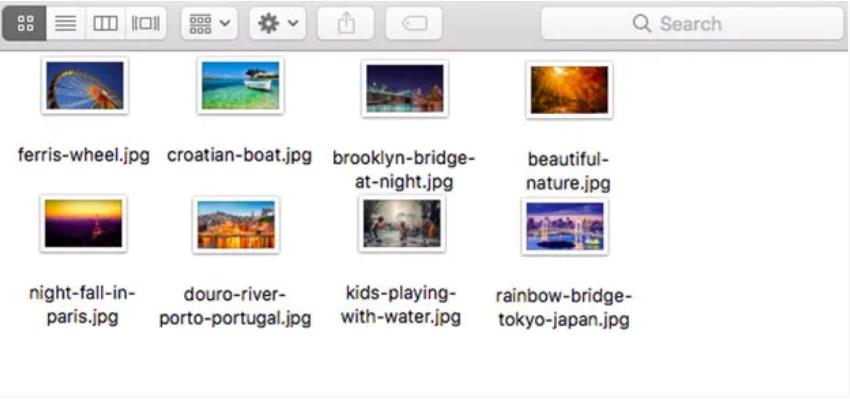Click the Search field

[692, 23]
